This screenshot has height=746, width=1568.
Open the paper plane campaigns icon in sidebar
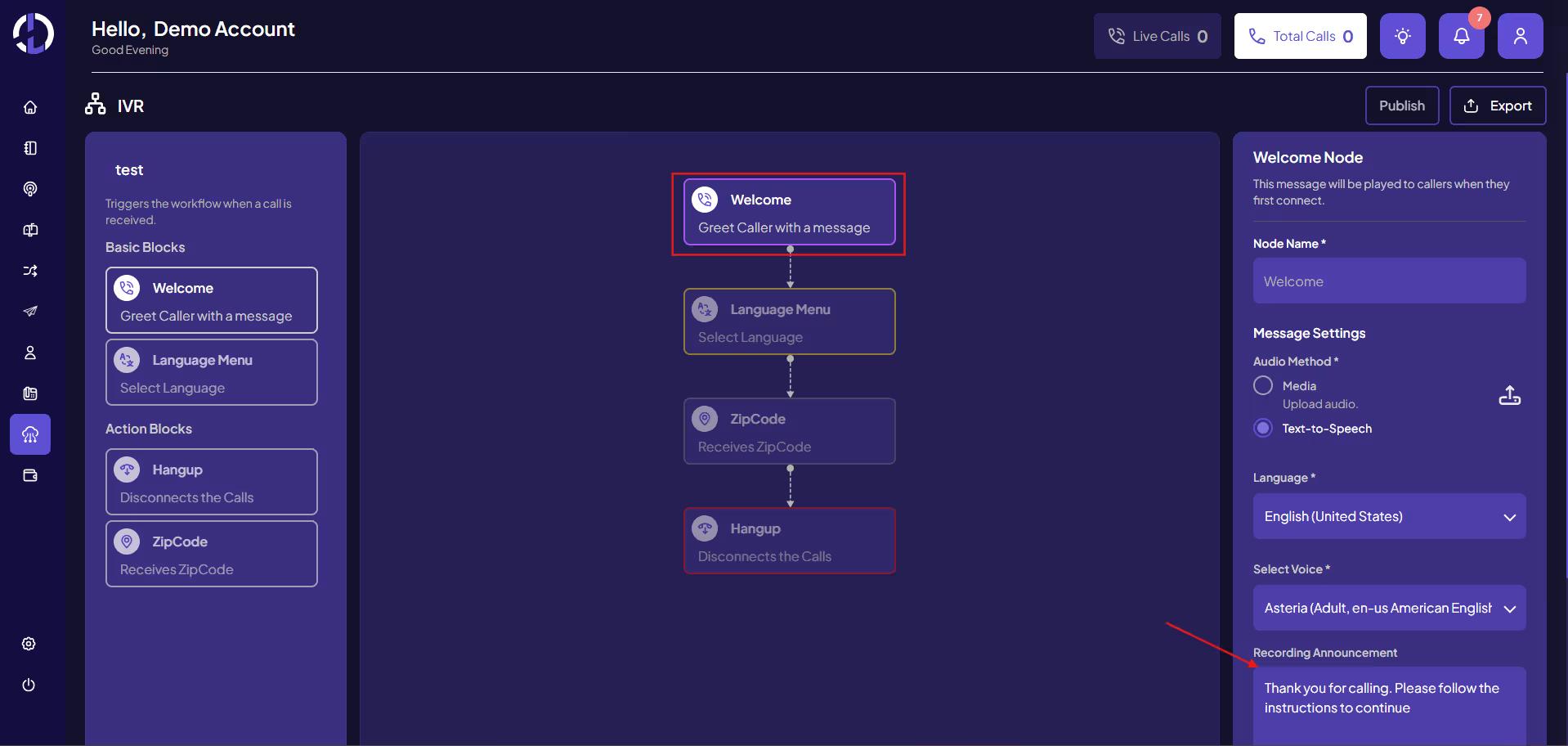[29, 312]
